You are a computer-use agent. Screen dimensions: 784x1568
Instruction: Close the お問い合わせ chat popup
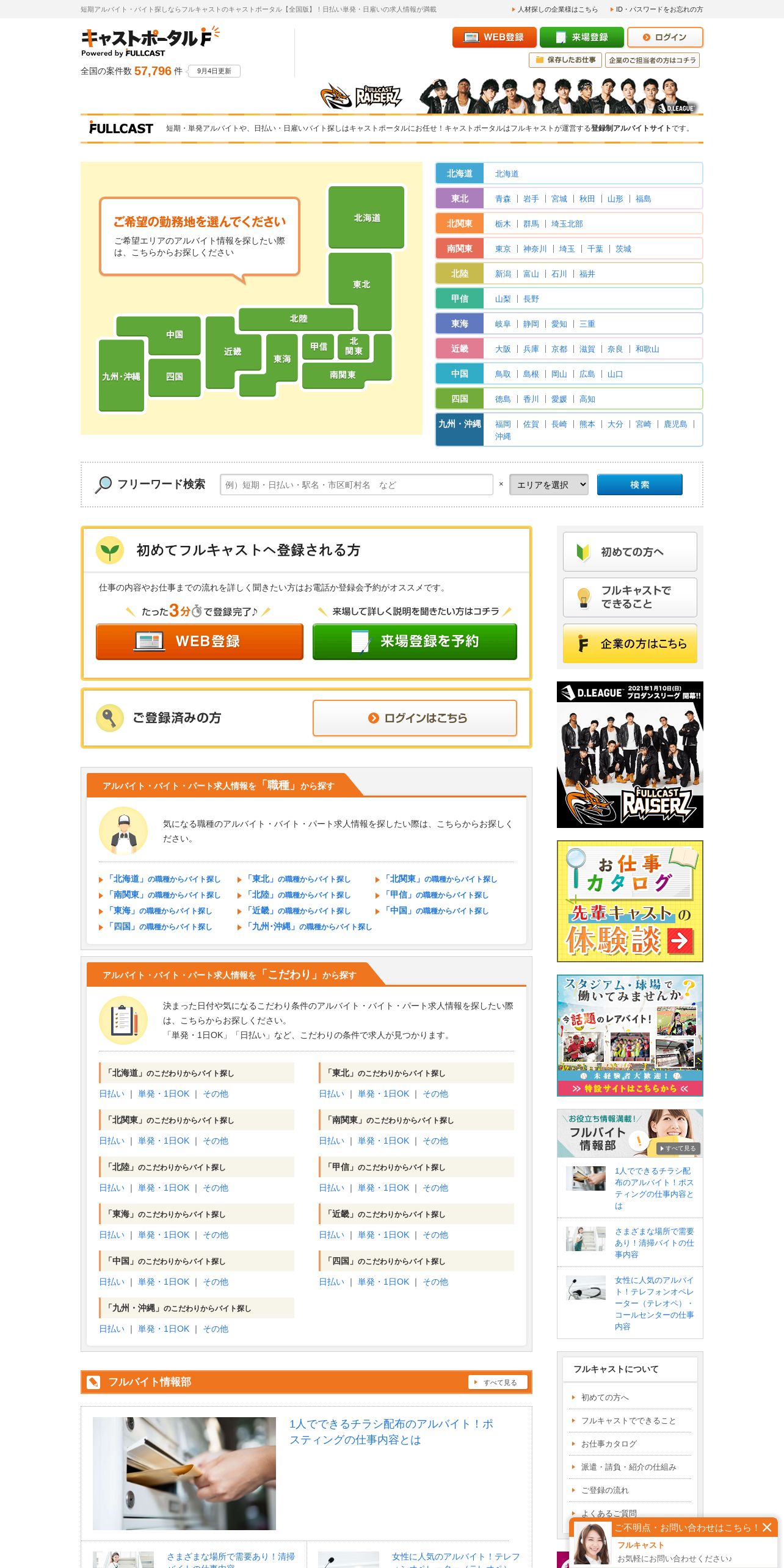[x=767, y=1527]
